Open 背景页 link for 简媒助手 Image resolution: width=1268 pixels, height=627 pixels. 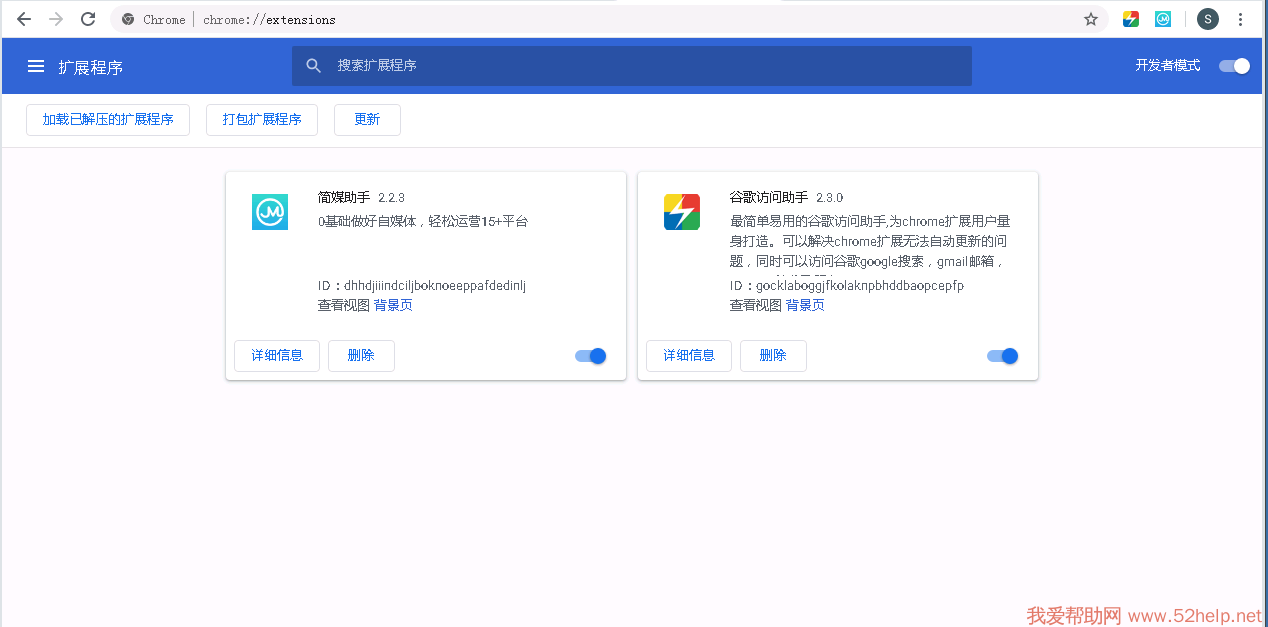point(393,305)
